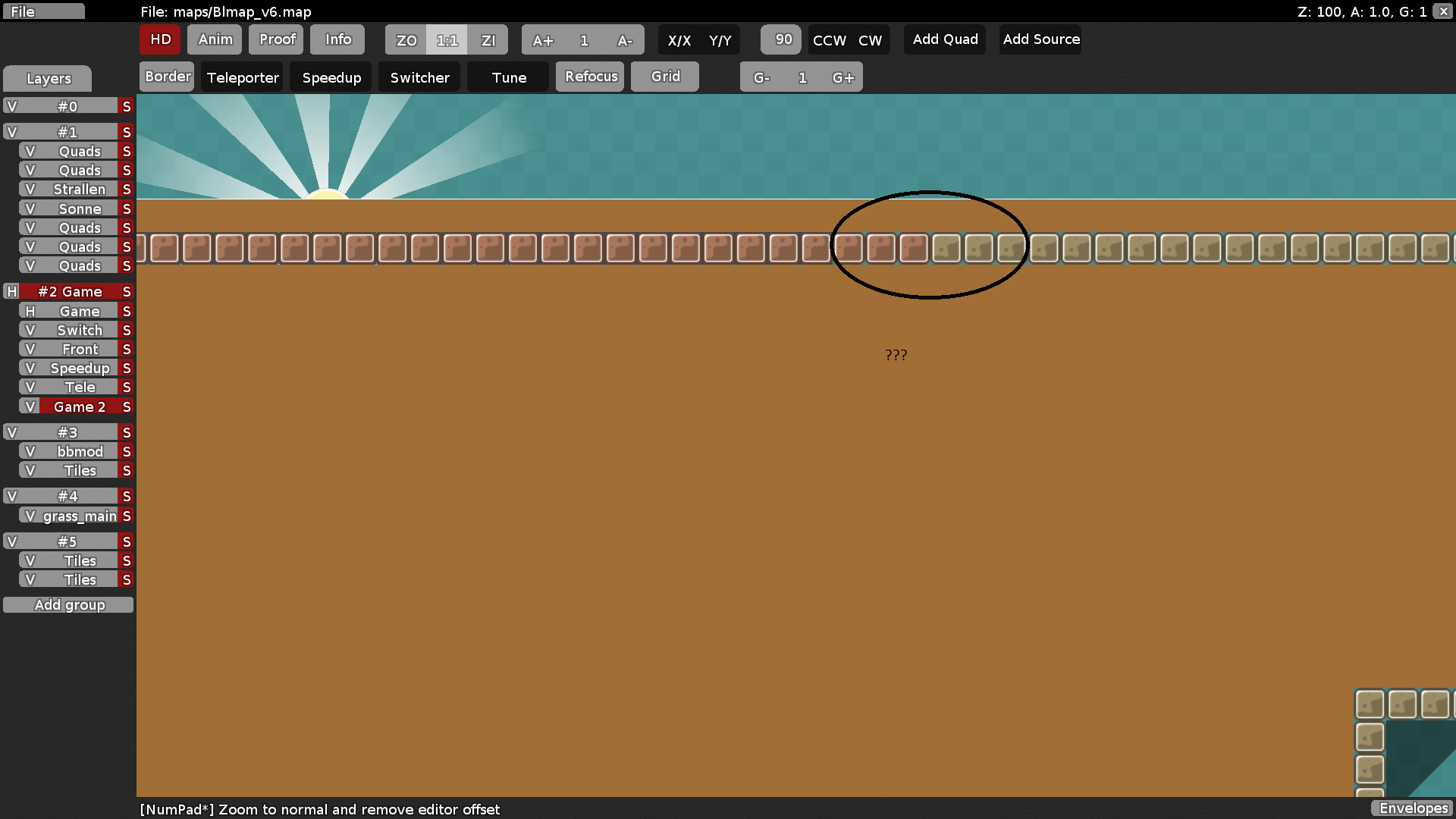Viewport: 1456px width, 819px height.
Task: Rotate the brush counter-clockwise with CCW
Action: pos(829,40)
